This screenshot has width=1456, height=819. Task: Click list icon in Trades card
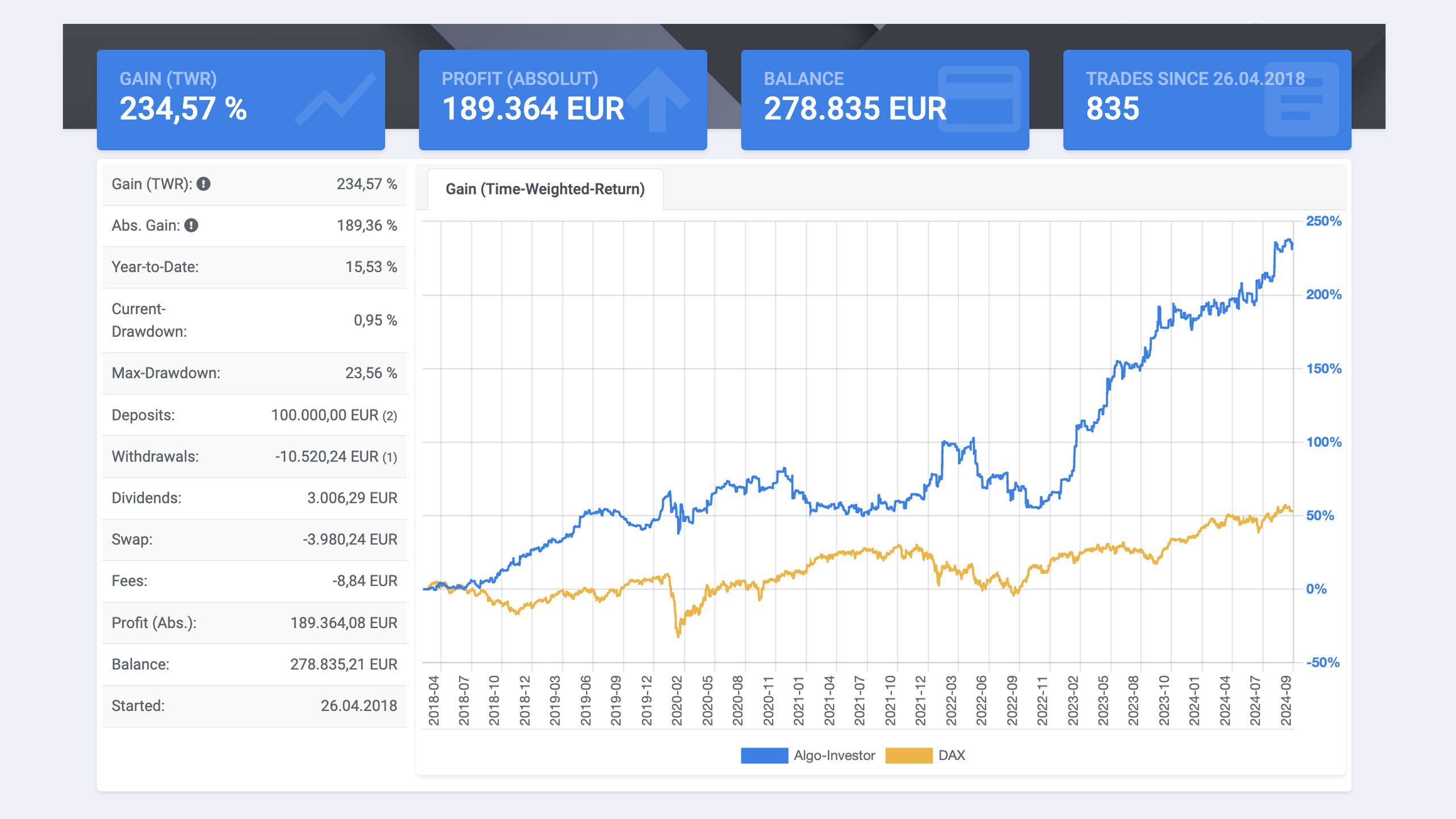click(x=1301, y=99)
